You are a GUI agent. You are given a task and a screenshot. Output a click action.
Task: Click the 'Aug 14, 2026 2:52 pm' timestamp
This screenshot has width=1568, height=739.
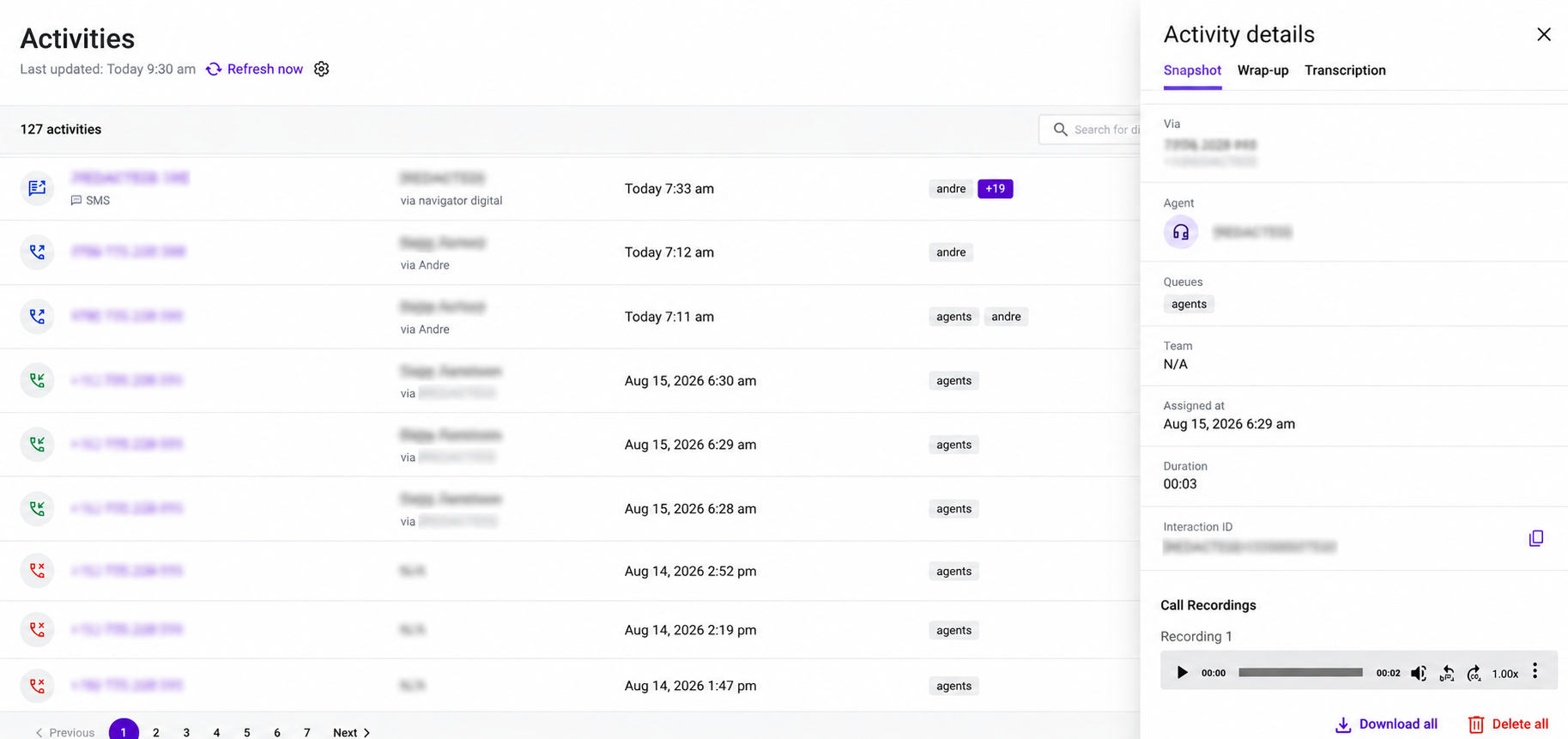coord(690,572)
